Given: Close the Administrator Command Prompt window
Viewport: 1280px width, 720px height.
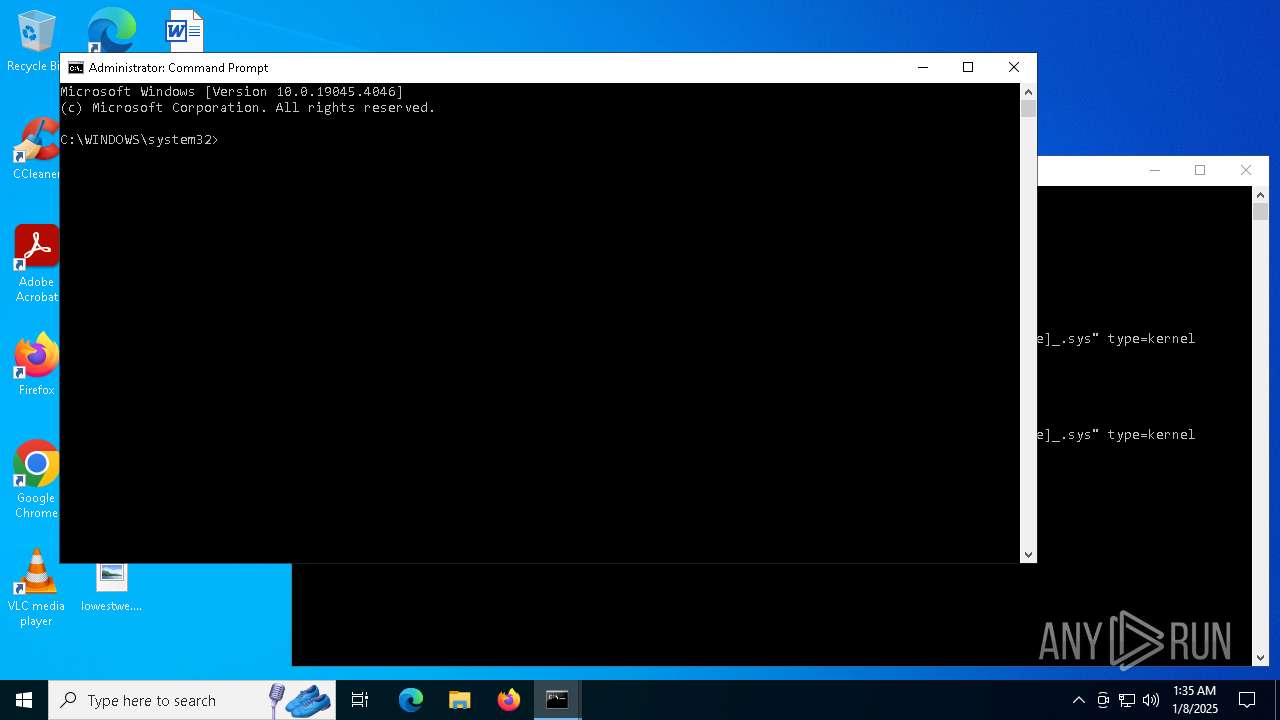Looking at the screenshot, I should (x=1014, y=68).
